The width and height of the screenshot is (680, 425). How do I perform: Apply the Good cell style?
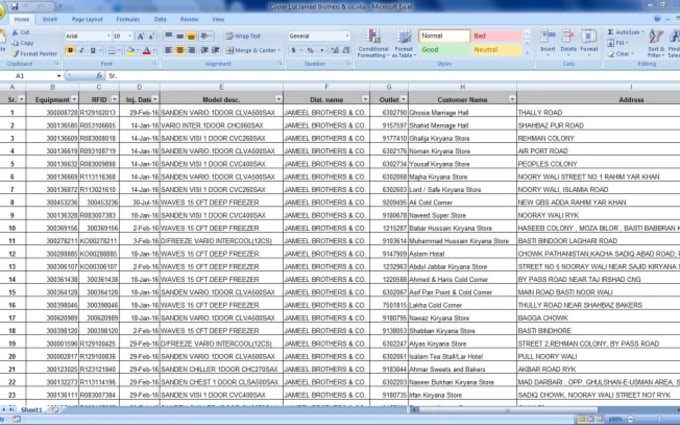pos(445,50)
